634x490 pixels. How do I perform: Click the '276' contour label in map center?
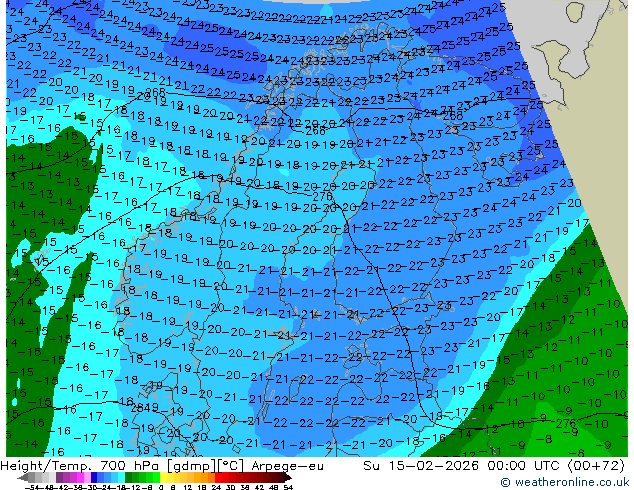(322, 196)
